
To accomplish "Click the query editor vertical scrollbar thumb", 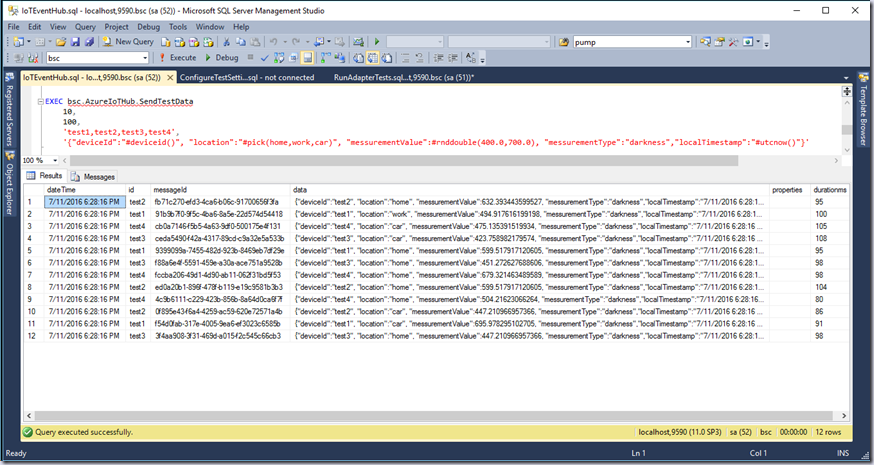I will (847, 130).
